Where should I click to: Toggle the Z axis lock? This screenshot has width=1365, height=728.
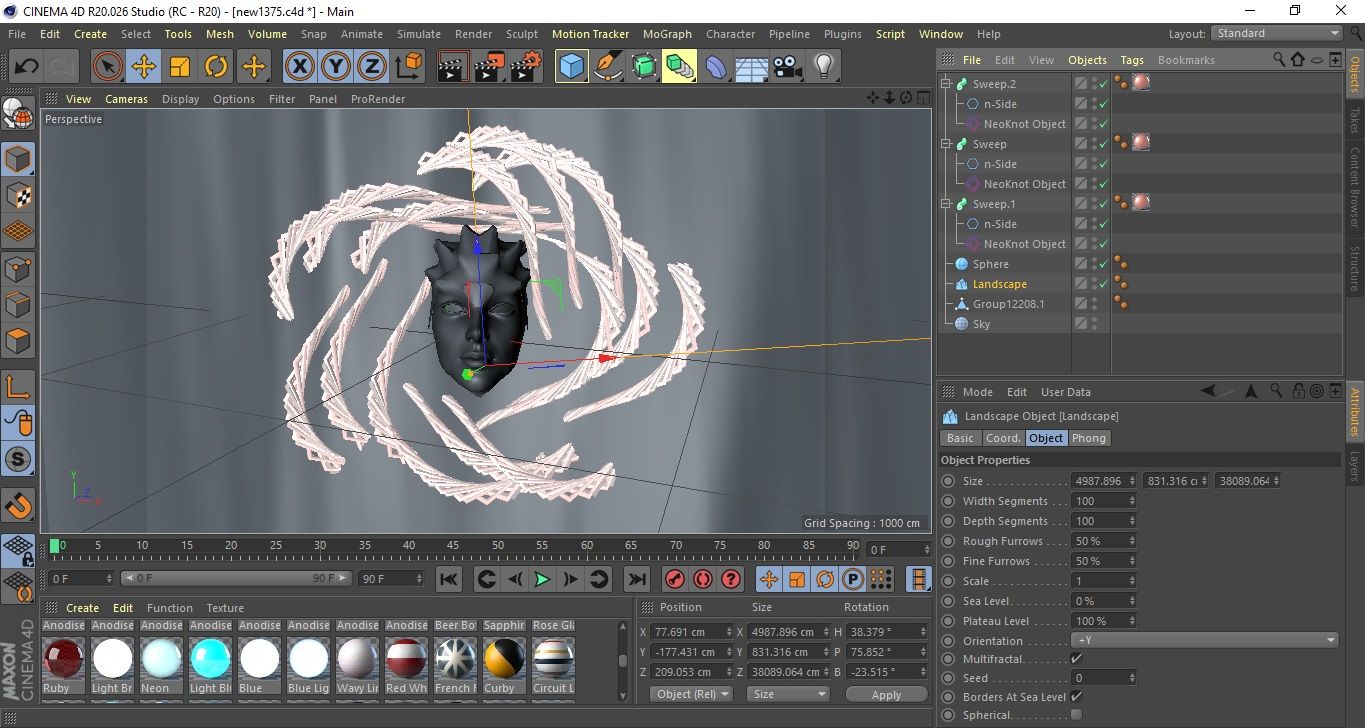[x=371, y=67]
